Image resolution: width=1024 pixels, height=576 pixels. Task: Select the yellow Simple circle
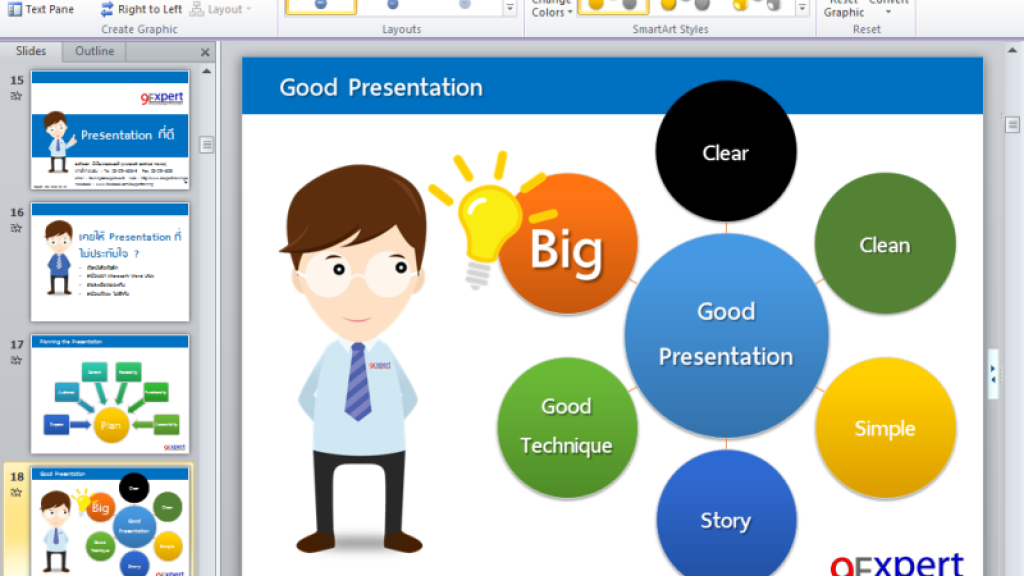[885, 428]
